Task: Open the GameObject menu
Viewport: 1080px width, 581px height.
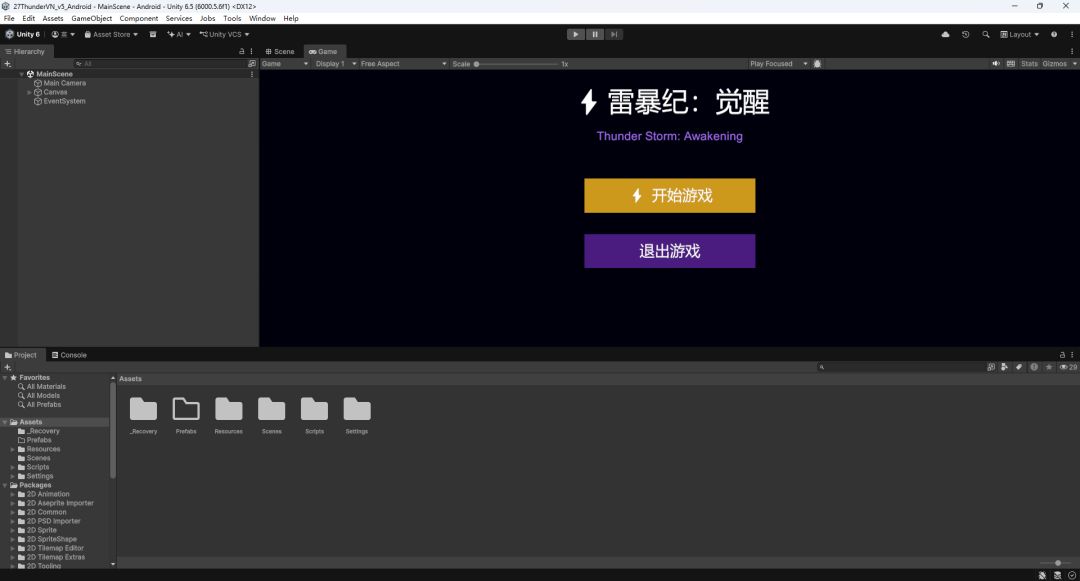Action: pos(92,19)
